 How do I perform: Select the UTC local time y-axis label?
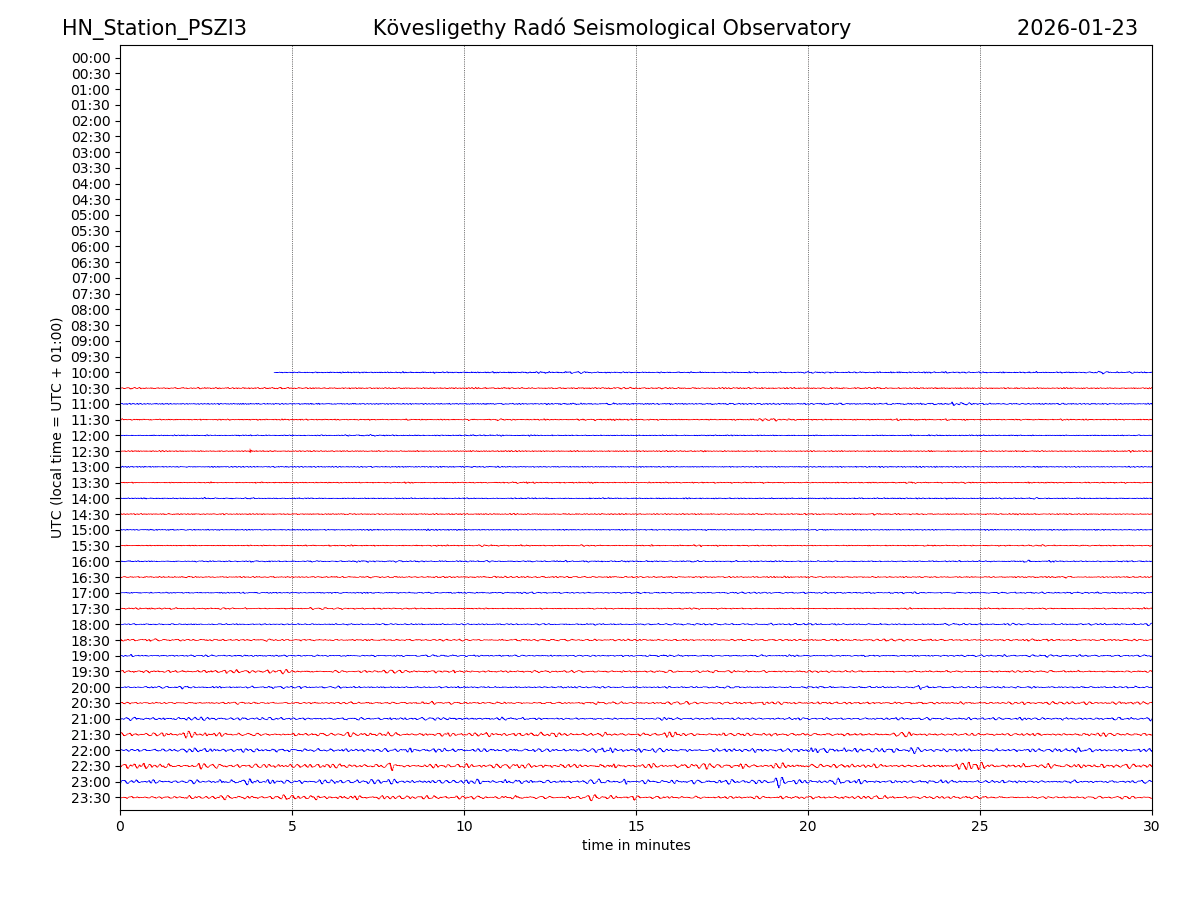tap(58, 428)
